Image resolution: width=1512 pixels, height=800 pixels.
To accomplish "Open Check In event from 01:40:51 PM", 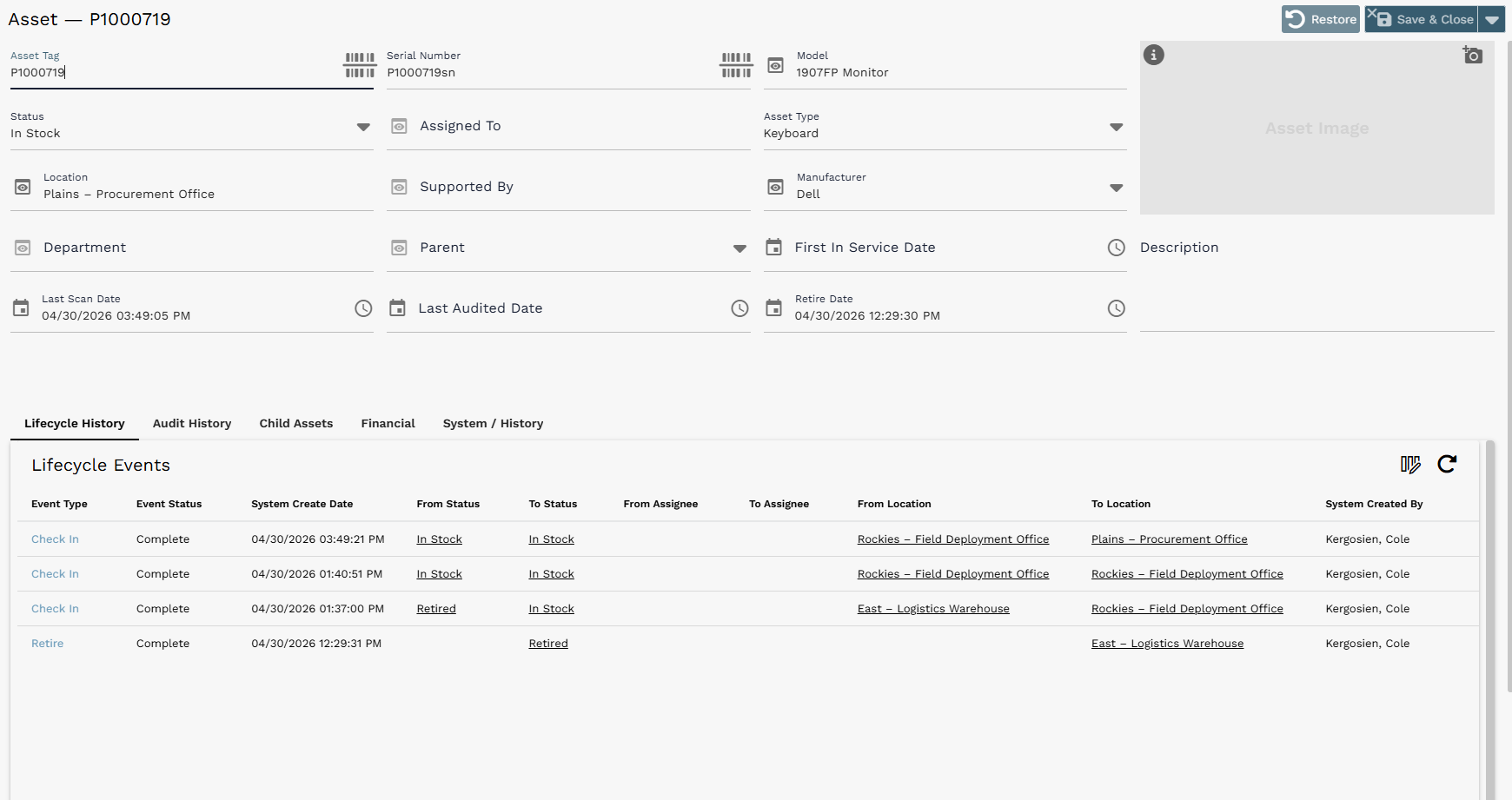I will tap(55, 574).
